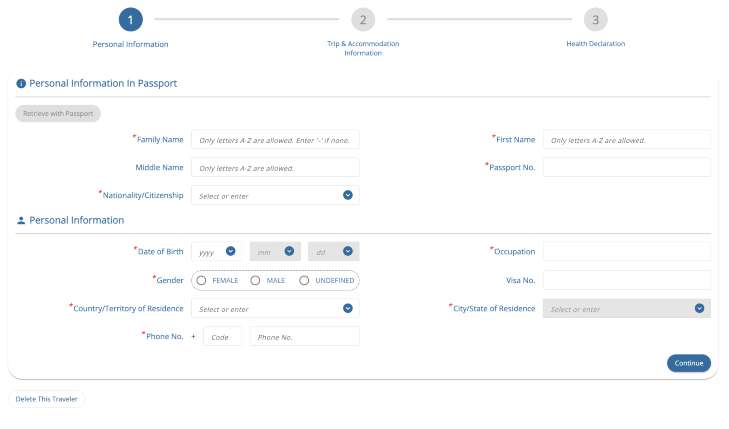Expand the birth day dd dropdown
The width and height of the screenshot is (729, 429).
[348, 251]
